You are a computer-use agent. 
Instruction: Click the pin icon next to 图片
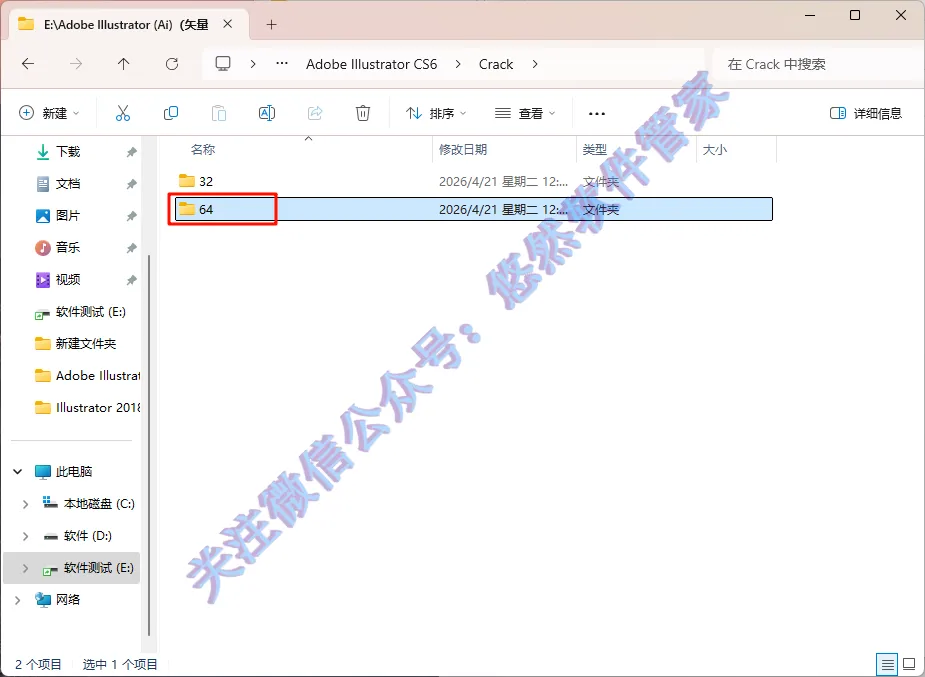tap(132, 216)
